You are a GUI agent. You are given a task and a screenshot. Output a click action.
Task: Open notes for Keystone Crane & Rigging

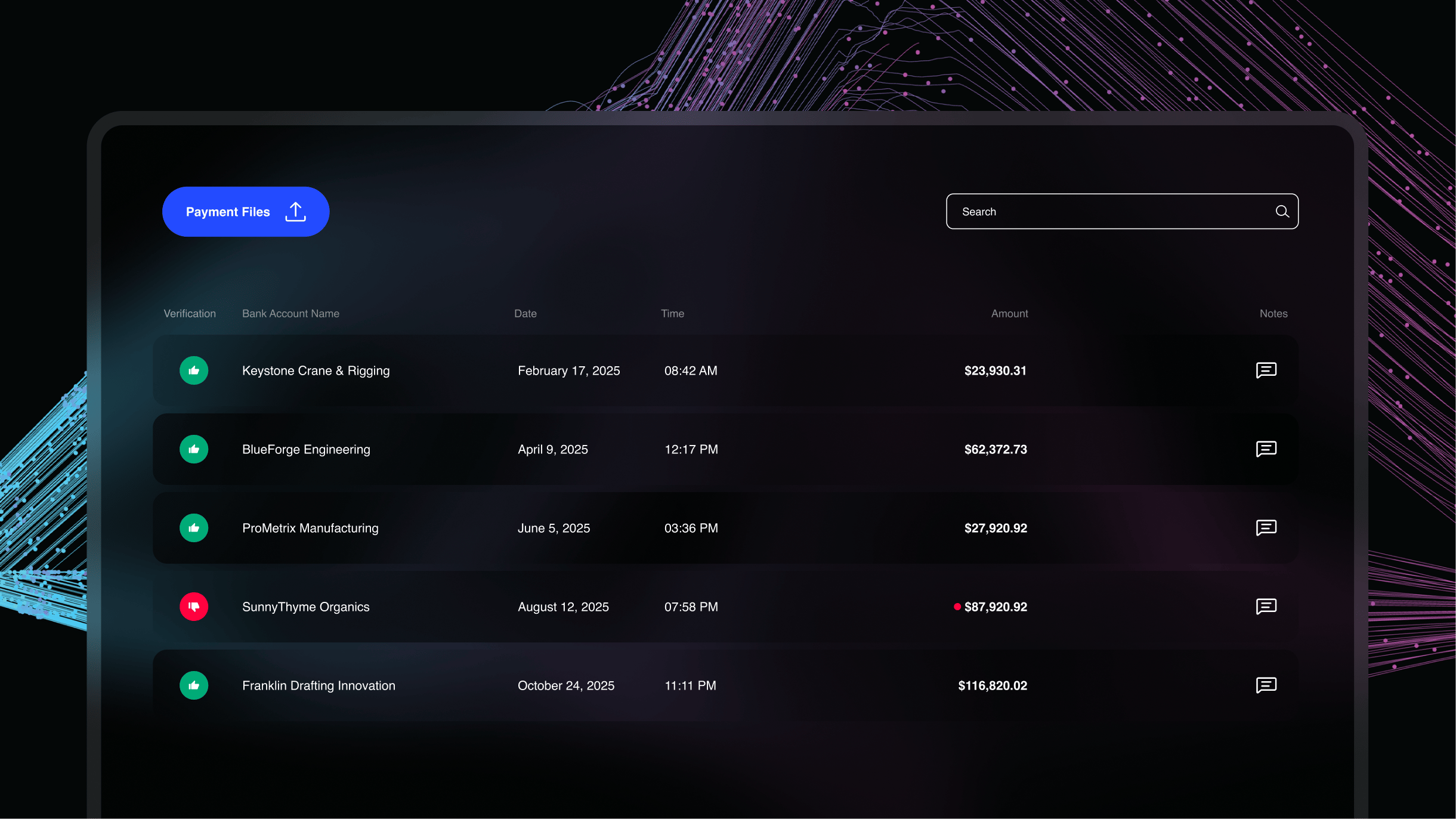click(x=1266, y=370)
